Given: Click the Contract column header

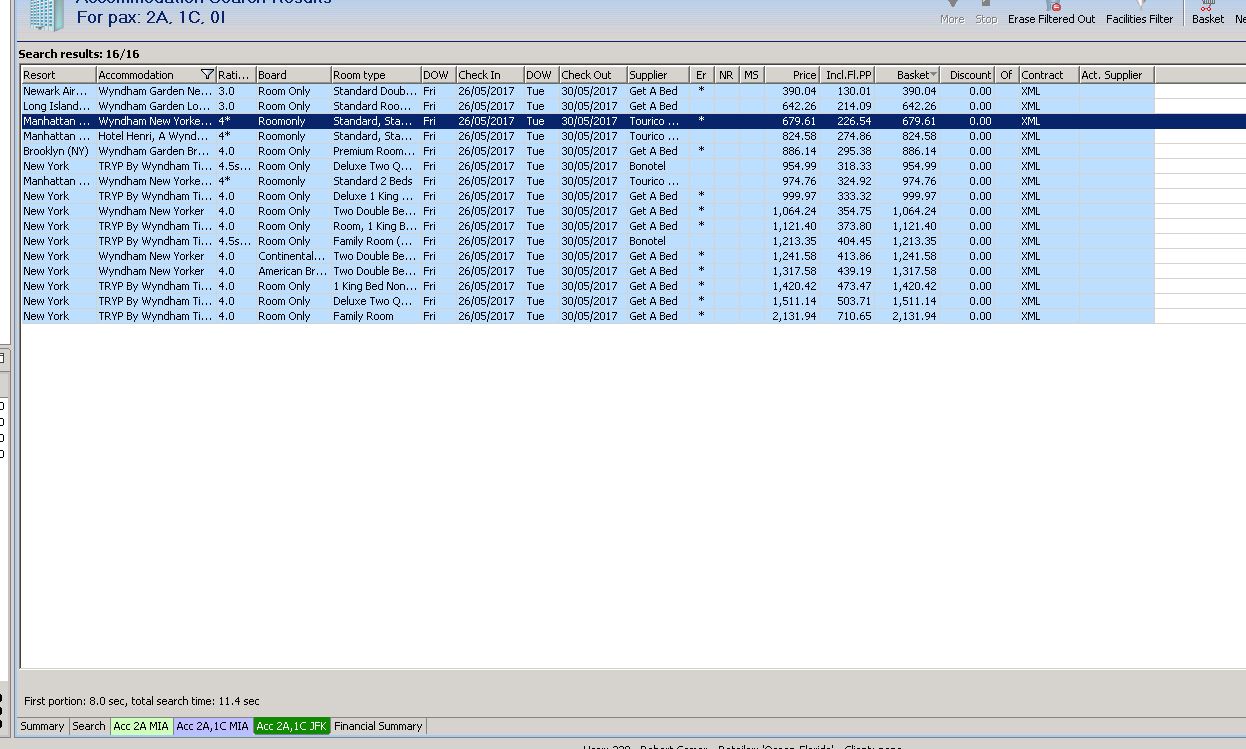Looking at the screenshot, I should tap(1049, 75).
